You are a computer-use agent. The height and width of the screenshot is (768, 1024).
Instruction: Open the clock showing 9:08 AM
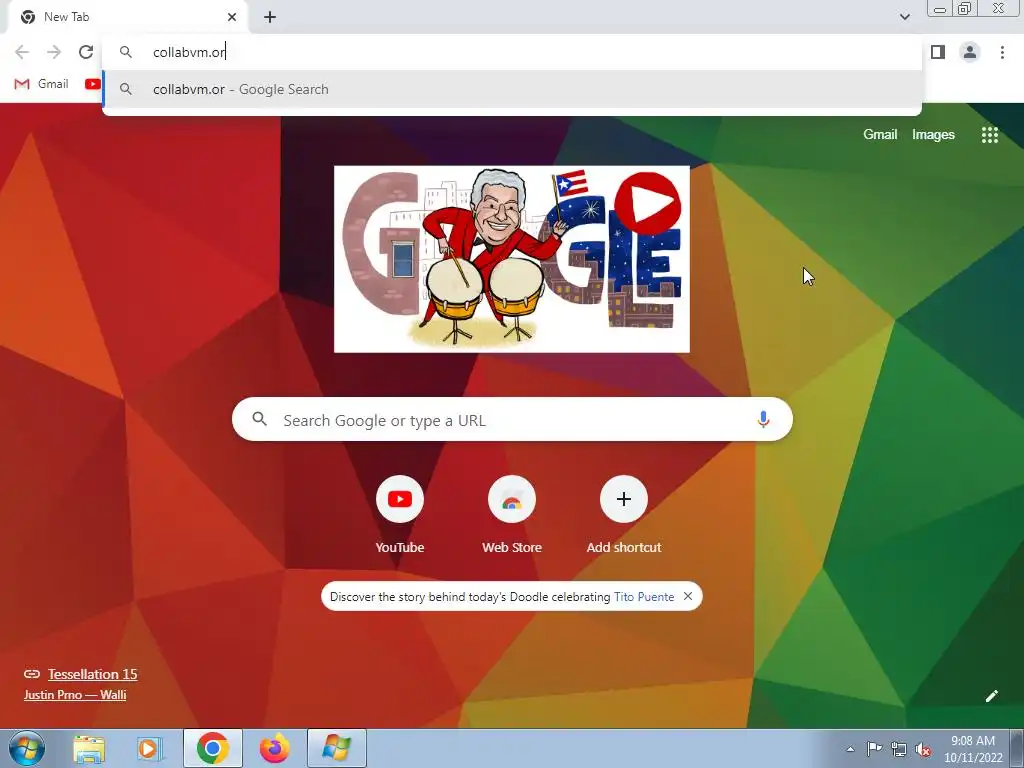tap(973, 749)
